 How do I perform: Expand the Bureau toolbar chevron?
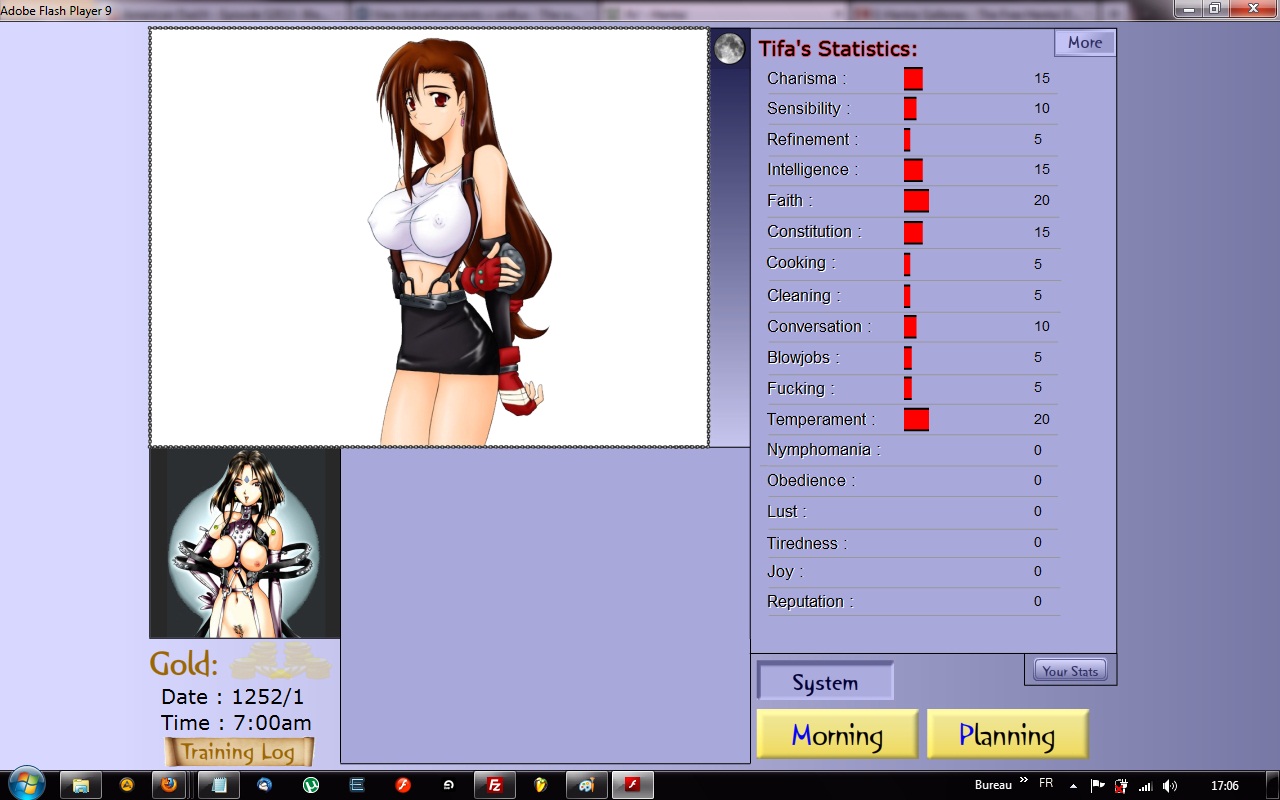pyautogui.click(x=1024, y=781)
